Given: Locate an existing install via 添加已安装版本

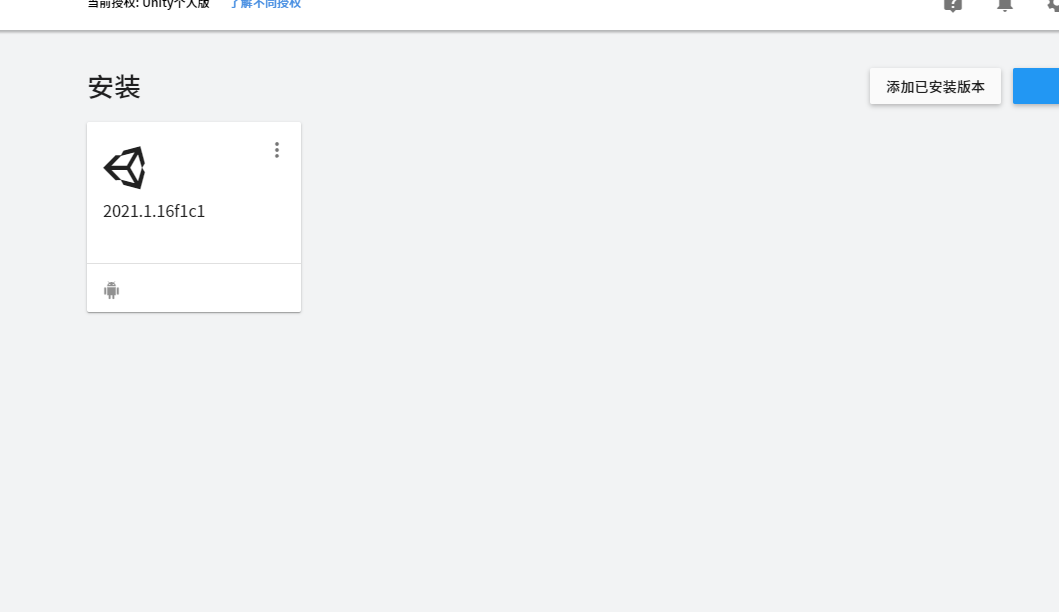Looking at the screenshot, I should [935, 86].
